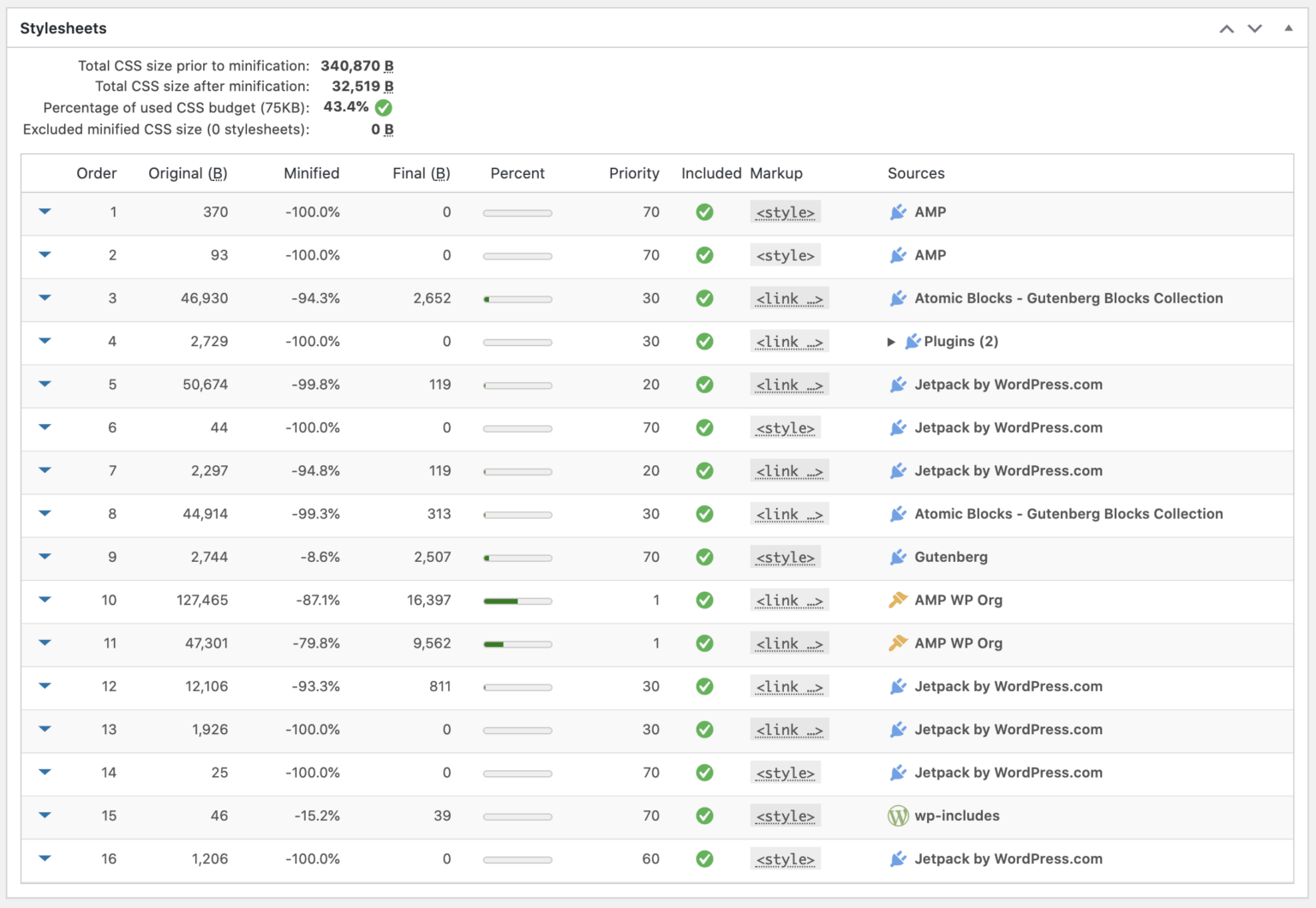This screenshot has height=908, width=1316.
Task: Click the Included checkmark for stylesheet 1
Action: (704, 212)
